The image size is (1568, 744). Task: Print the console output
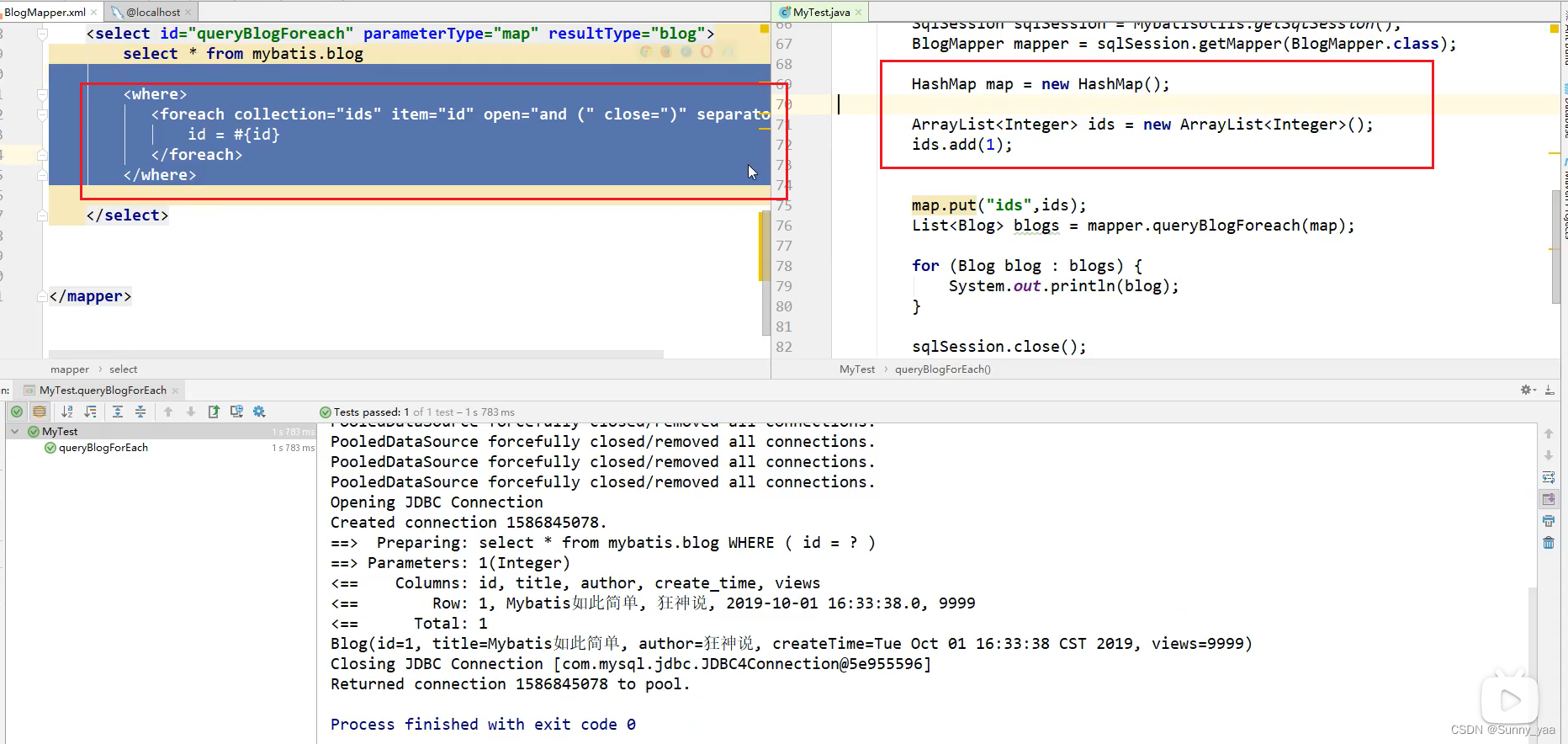[1549, 521]
